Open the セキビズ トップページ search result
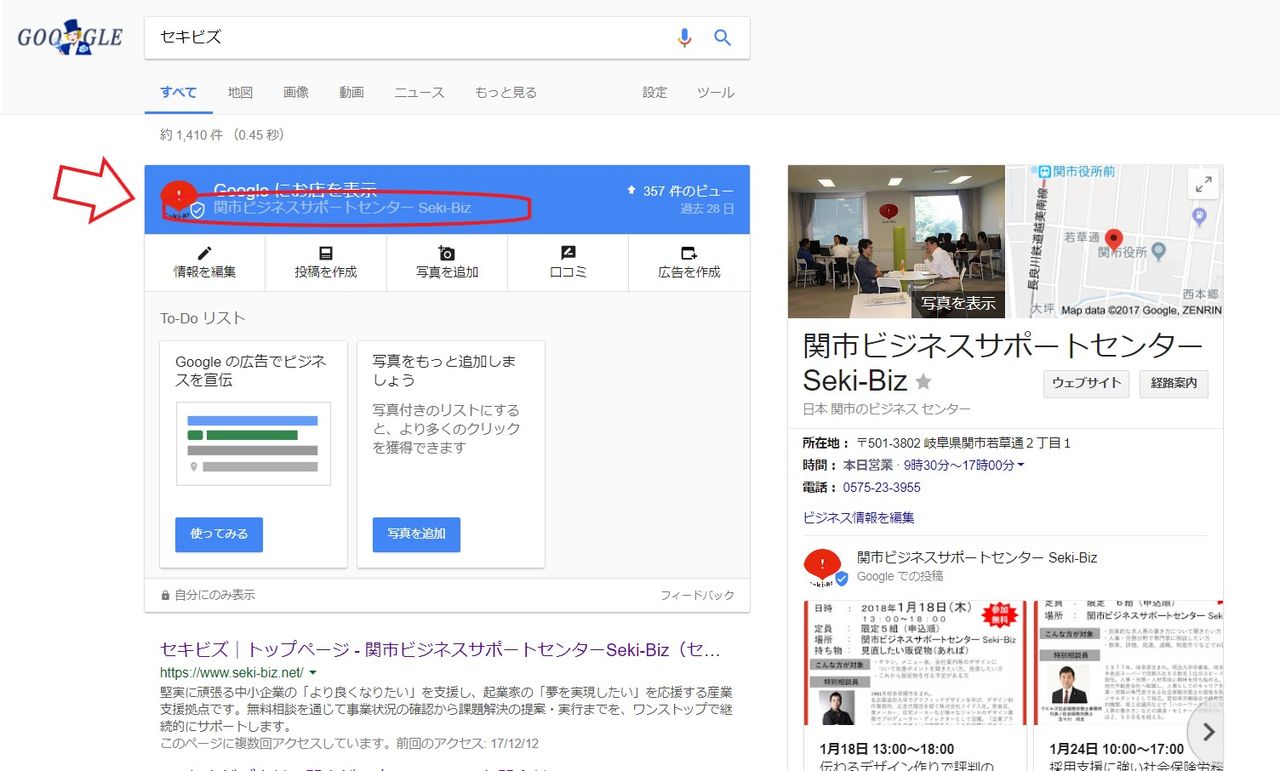 click(440, 650)
